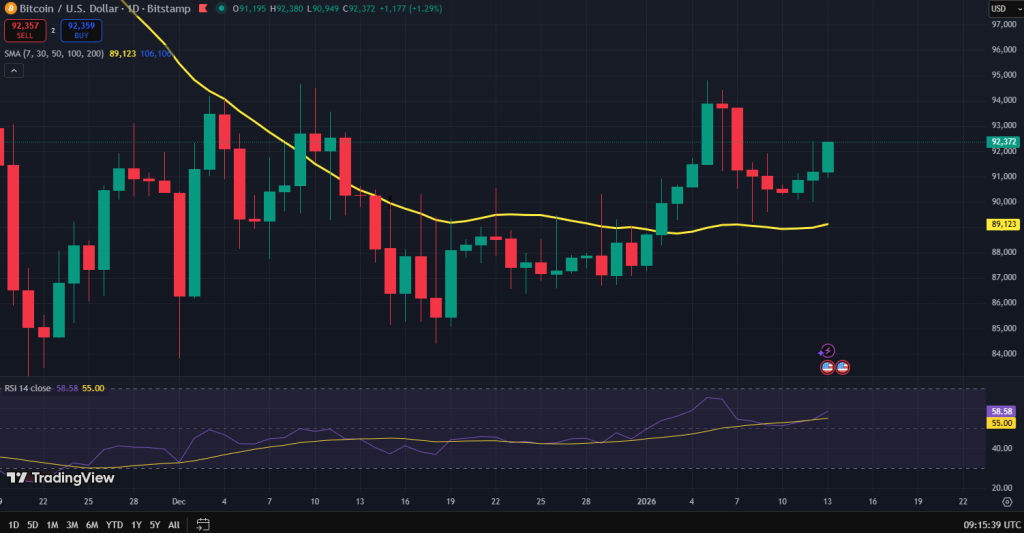Click the red SELL 92,357 button
Image resolution: width=1024 pixels, height=533 pixels.
[x=25, y=30]
